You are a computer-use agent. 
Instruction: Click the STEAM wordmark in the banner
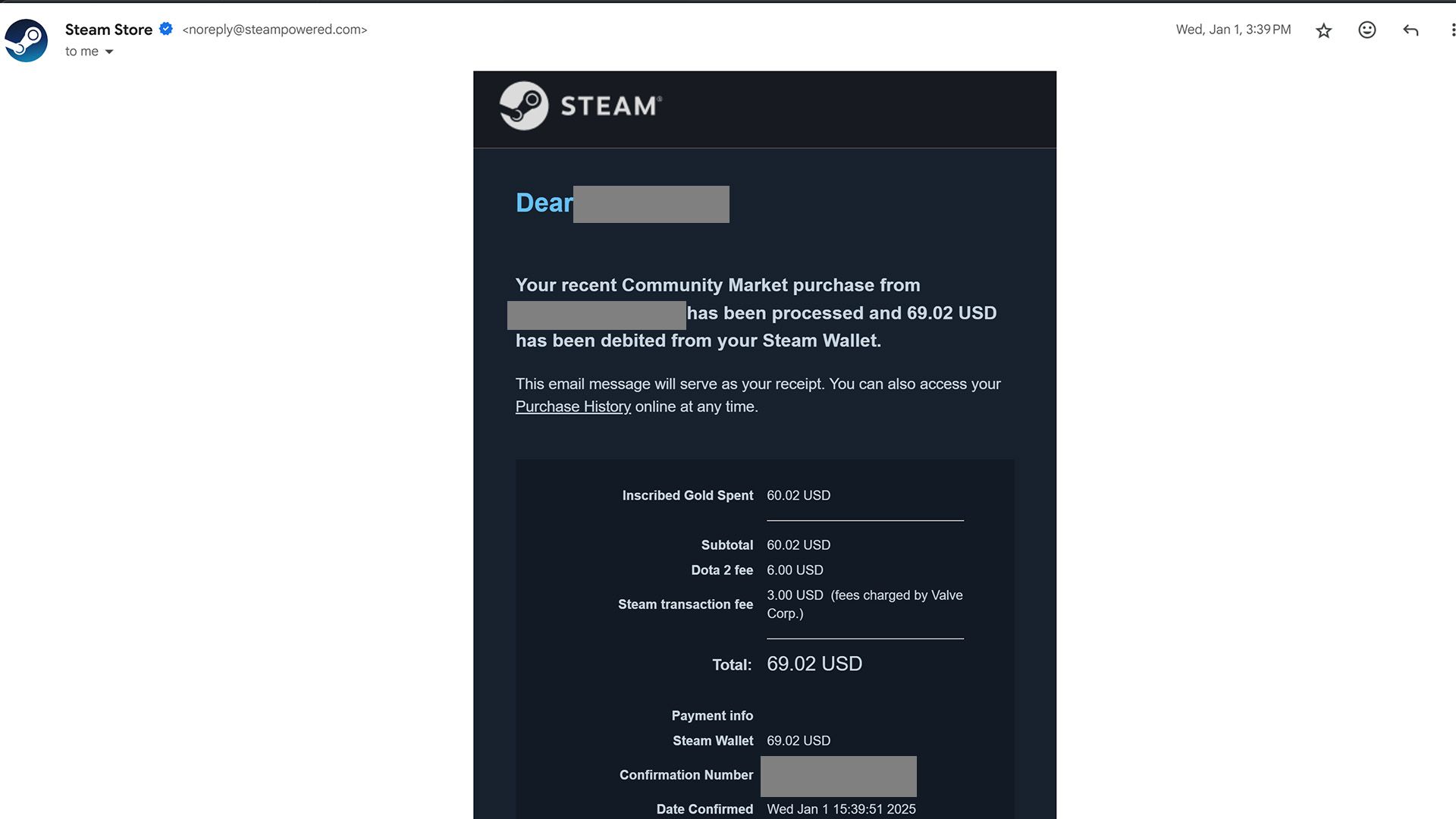point(610,106)
